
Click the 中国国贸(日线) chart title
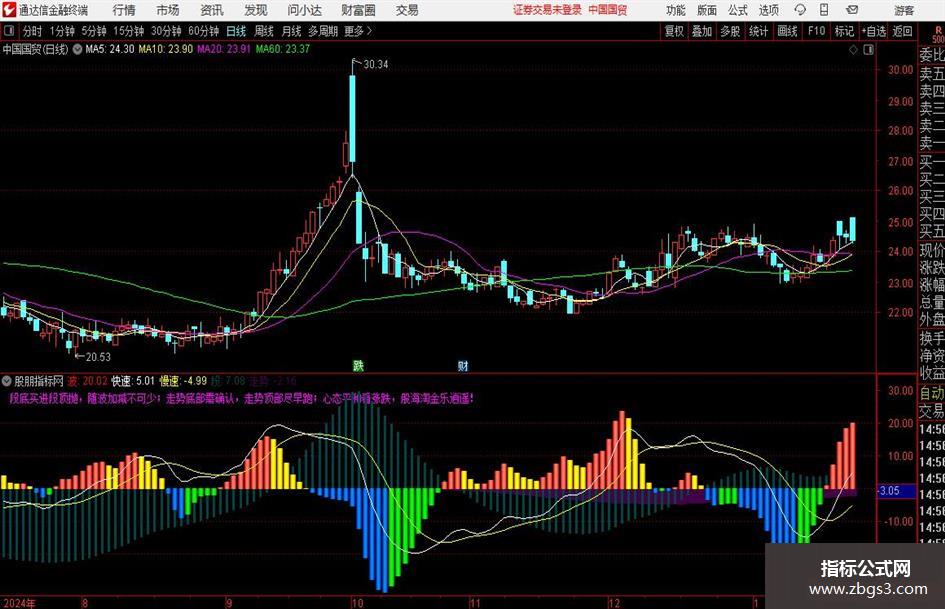click(x=35, y=49)
